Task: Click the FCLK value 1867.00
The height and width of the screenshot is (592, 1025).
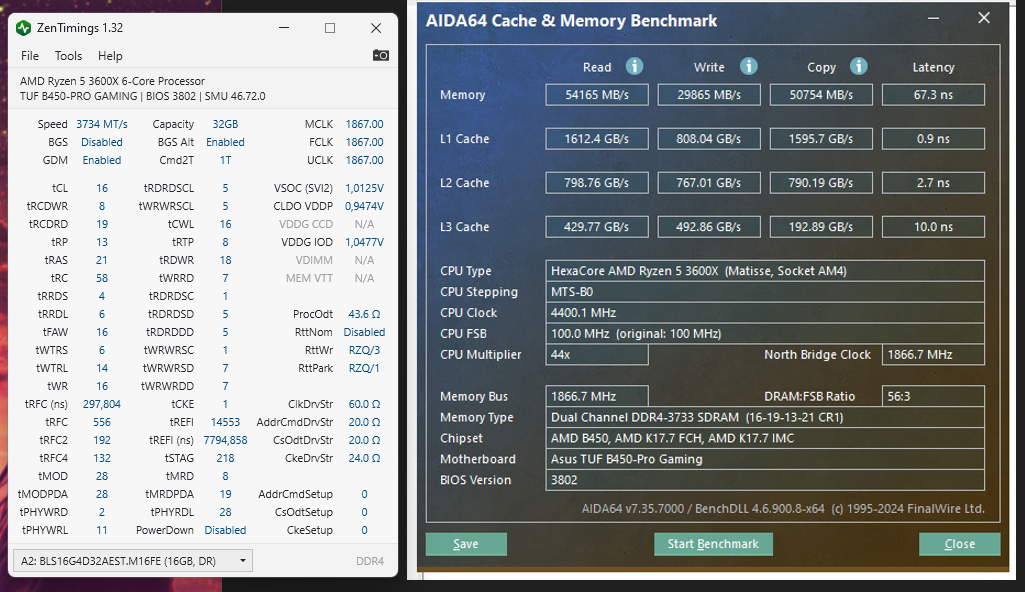Action: (x=364, y=142)
